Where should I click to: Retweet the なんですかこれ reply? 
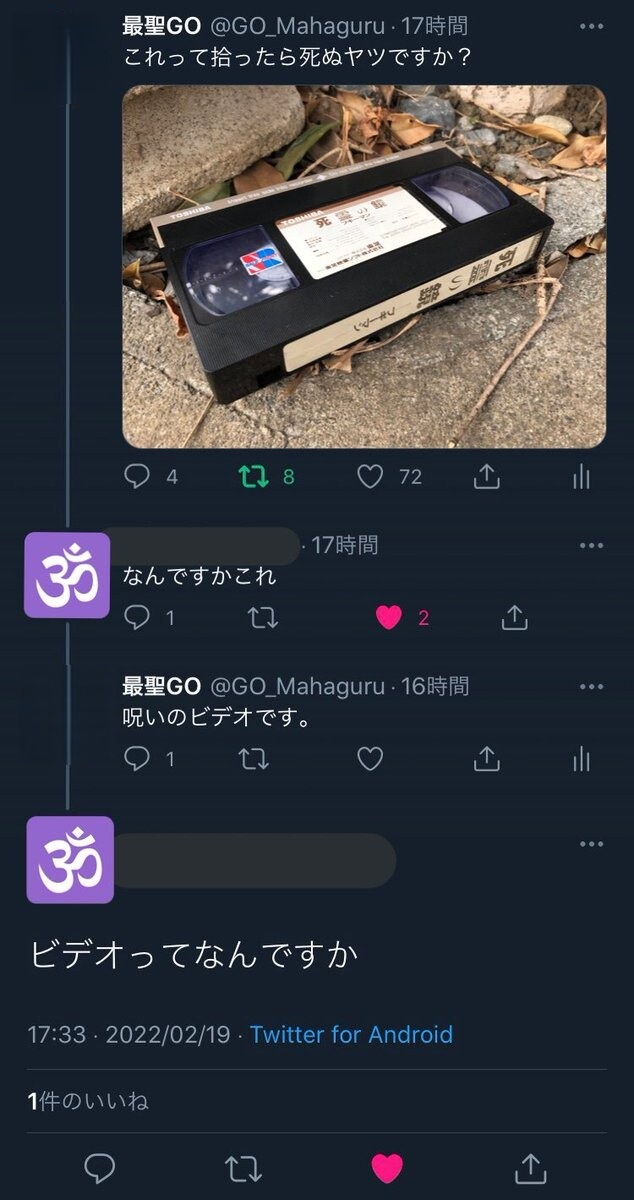click(262, 618)
